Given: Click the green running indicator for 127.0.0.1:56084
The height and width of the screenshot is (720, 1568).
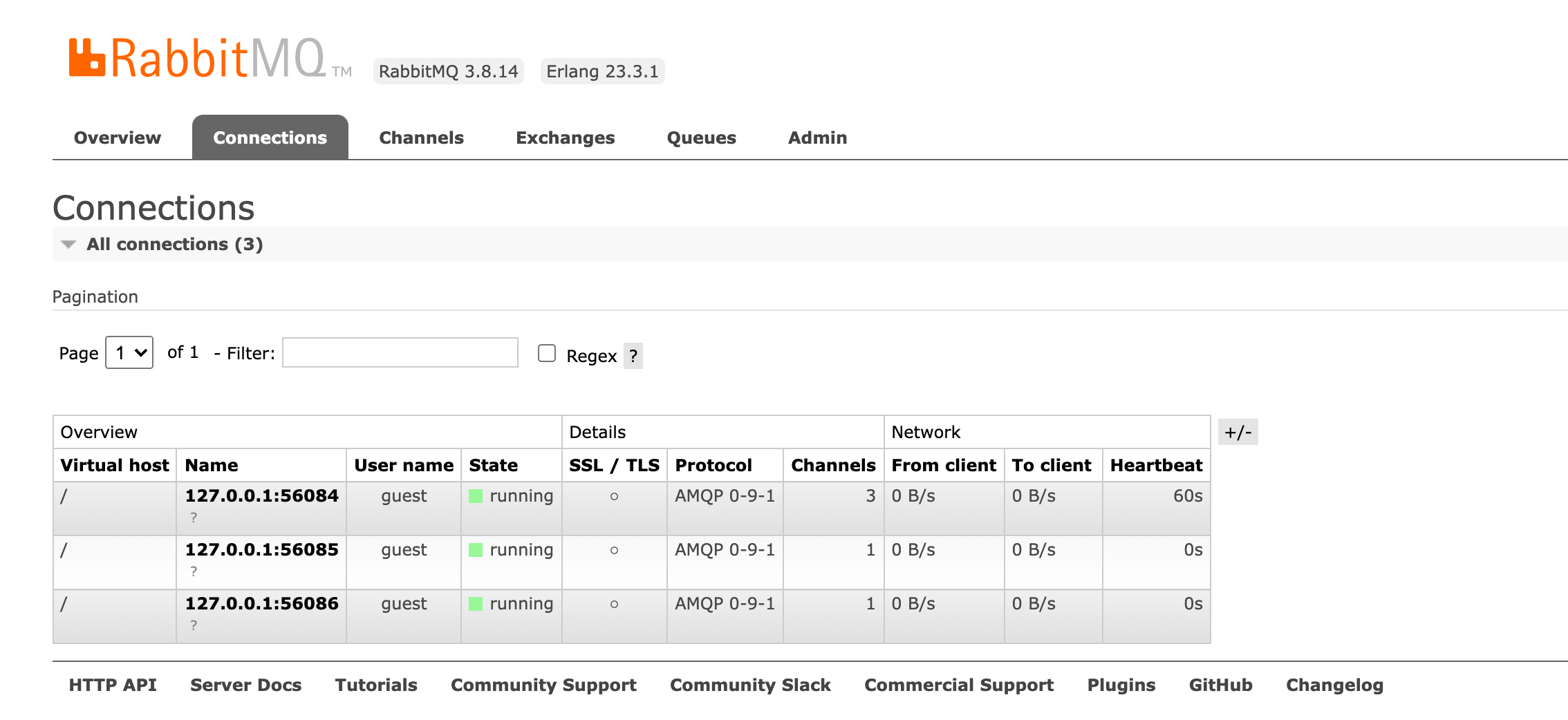Looking at the screenshot, I should [x=476, y=495].
